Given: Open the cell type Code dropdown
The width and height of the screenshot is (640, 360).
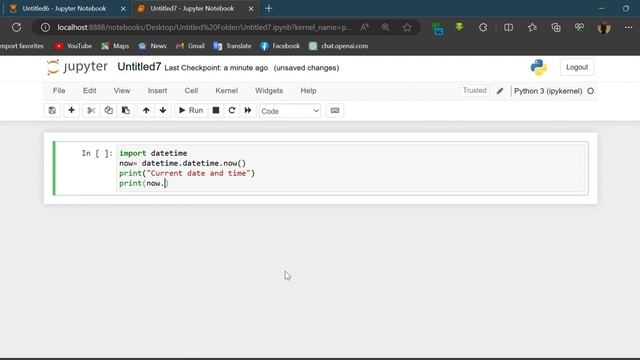Looking at the screenshot, I should [290, 111].
